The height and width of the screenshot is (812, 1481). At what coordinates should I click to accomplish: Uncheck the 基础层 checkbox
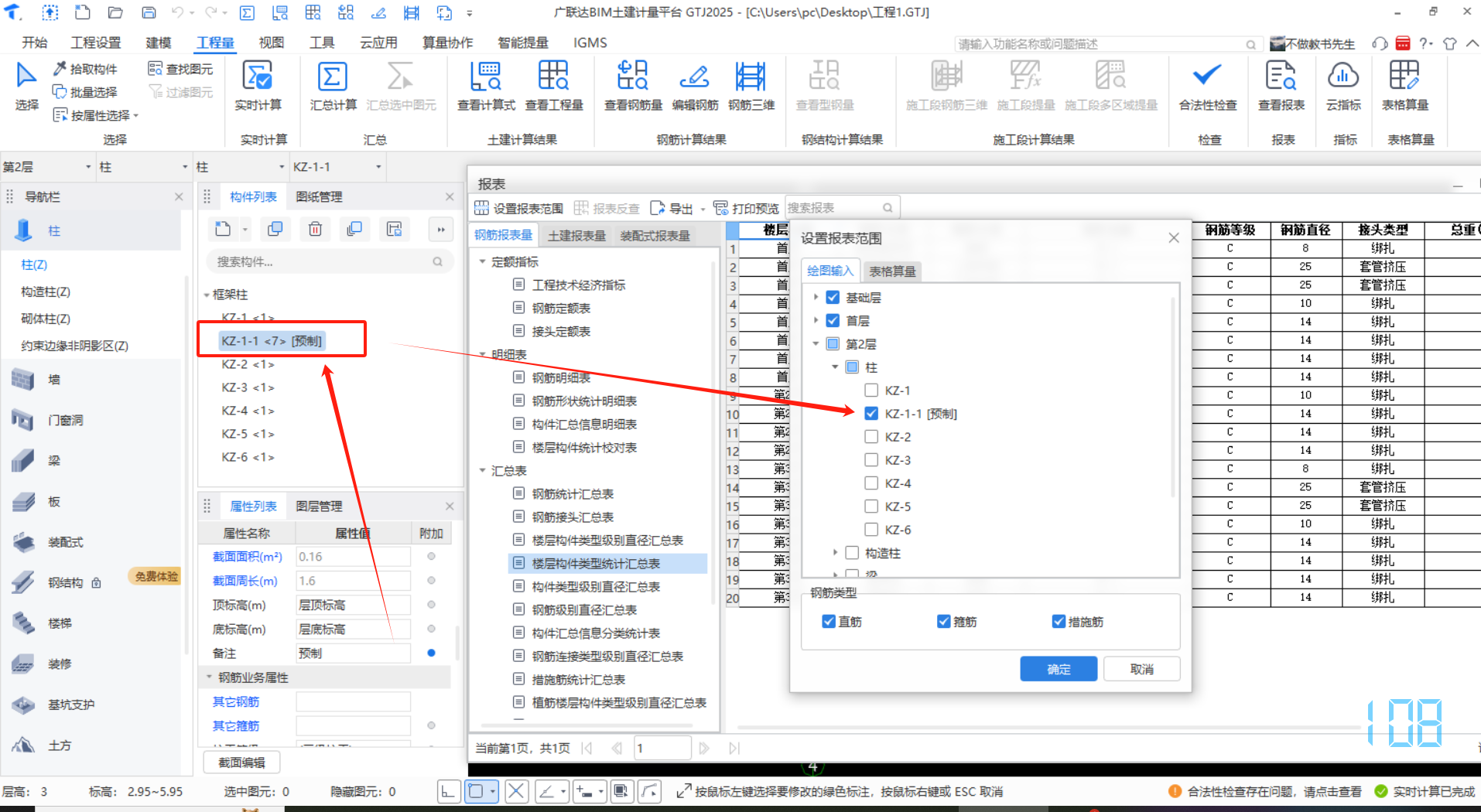tap(833, 298)
